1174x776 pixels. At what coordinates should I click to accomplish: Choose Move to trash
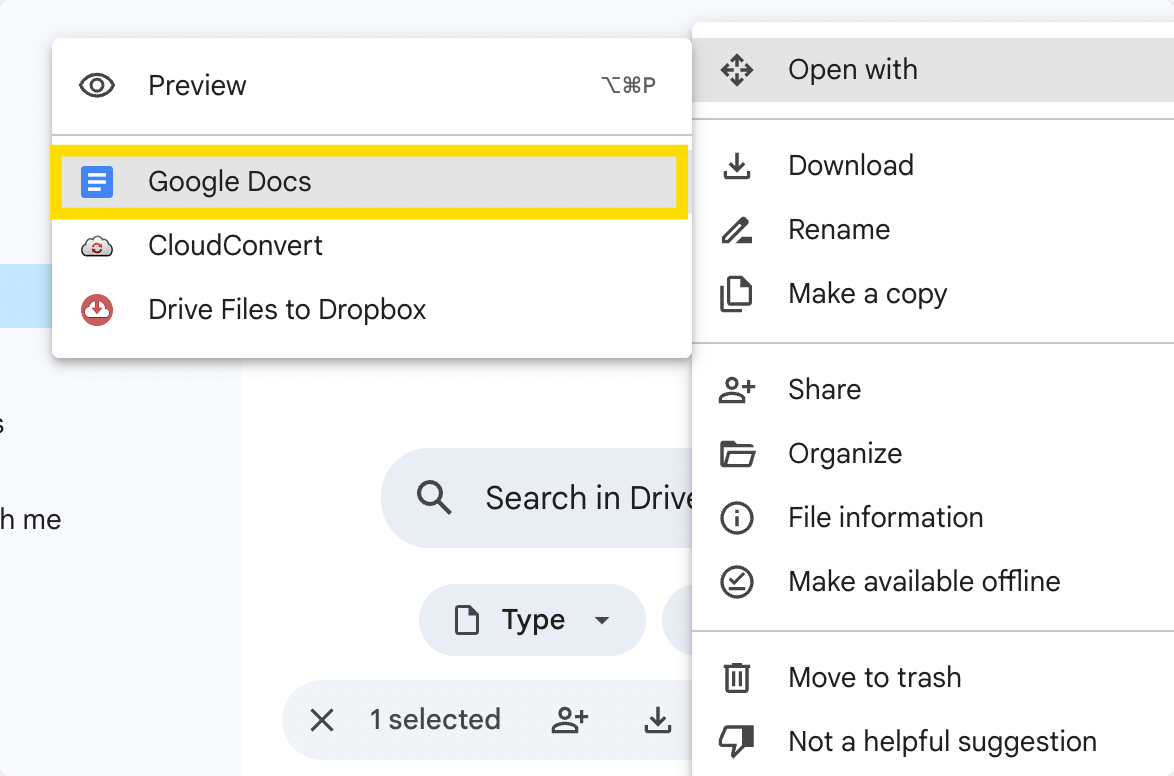coord(933,678)
